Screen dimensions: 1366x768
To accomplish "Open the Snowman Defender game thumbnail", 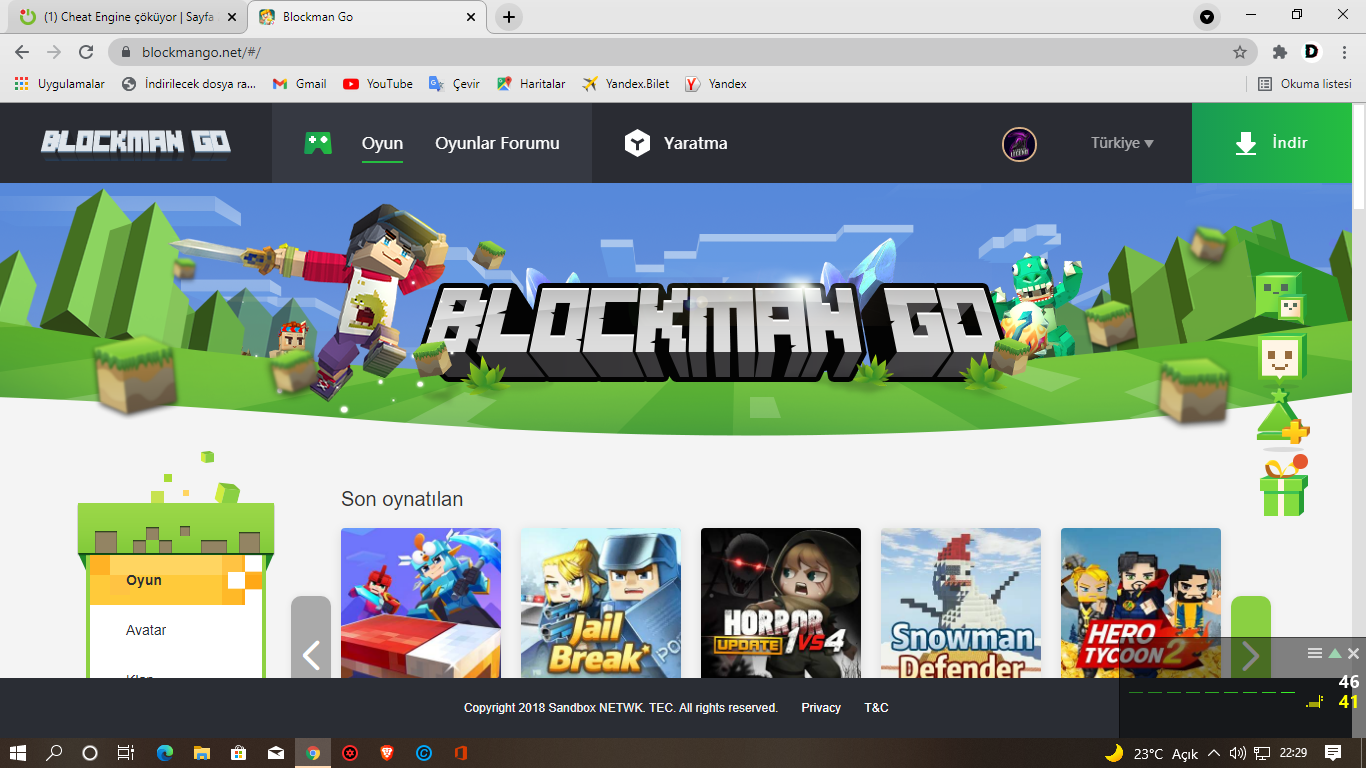I will (x=961, y=603).
